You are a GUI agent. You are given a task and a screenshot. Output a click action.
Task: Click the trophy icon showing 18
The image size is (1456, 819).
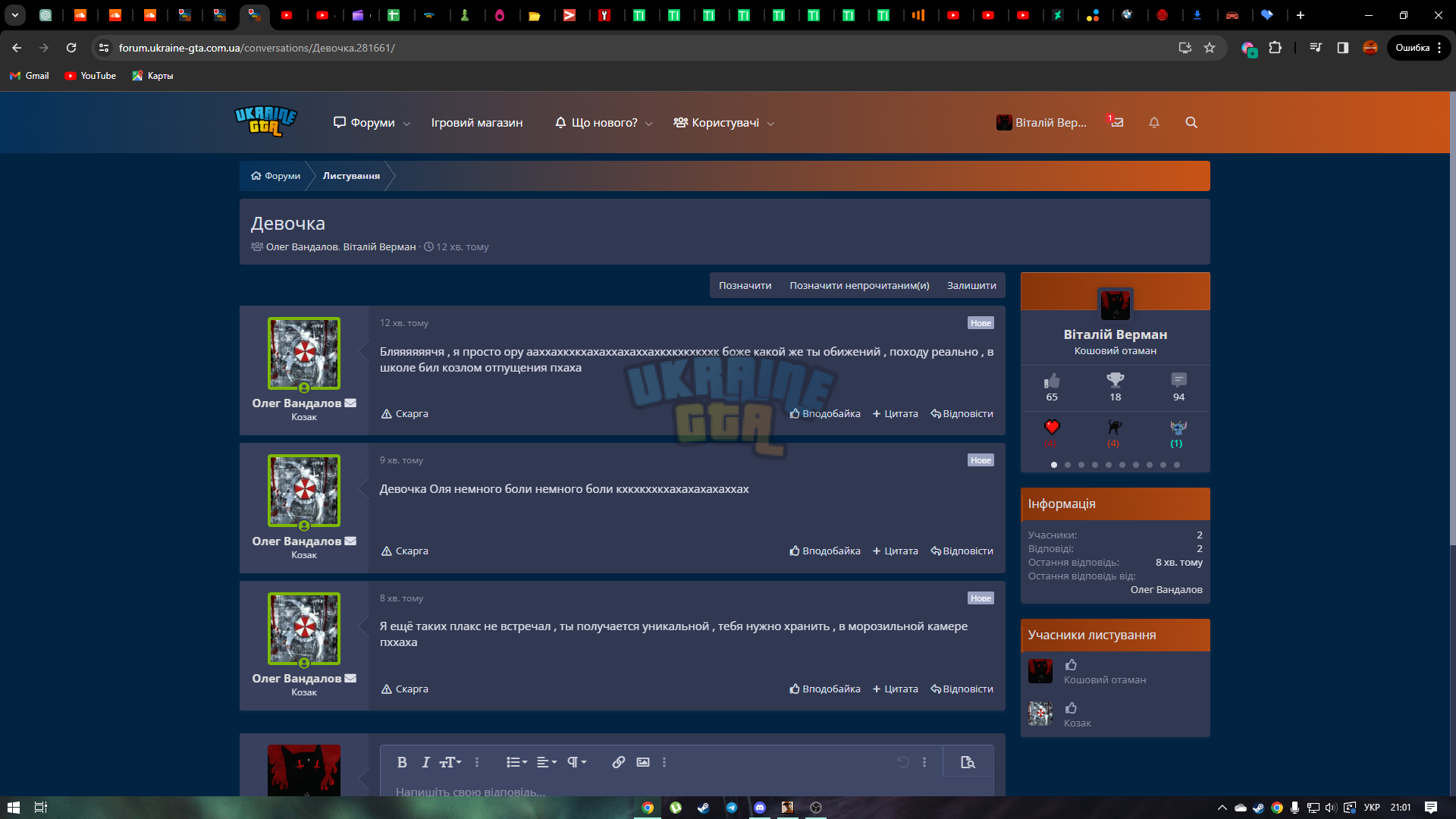(x=1116, y=380)
